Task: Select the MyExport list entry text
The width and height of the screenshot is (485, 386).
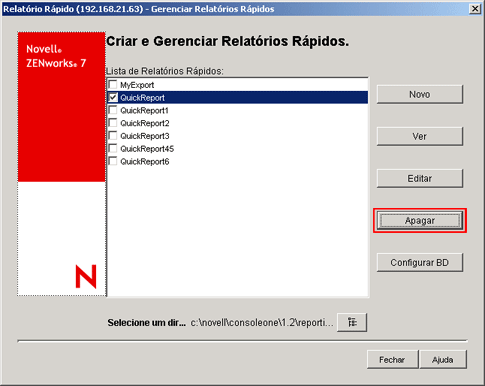Action: pyautogui.click(x=137, y=85)
